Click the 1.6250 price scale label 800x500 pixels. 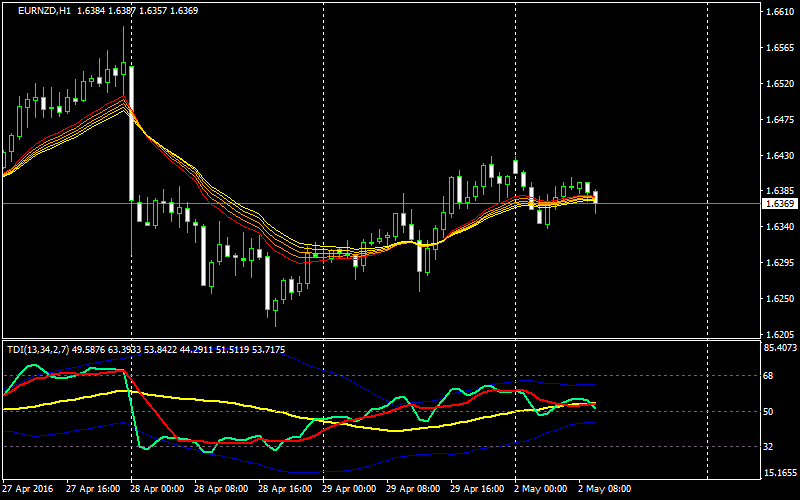coord(780,299)
